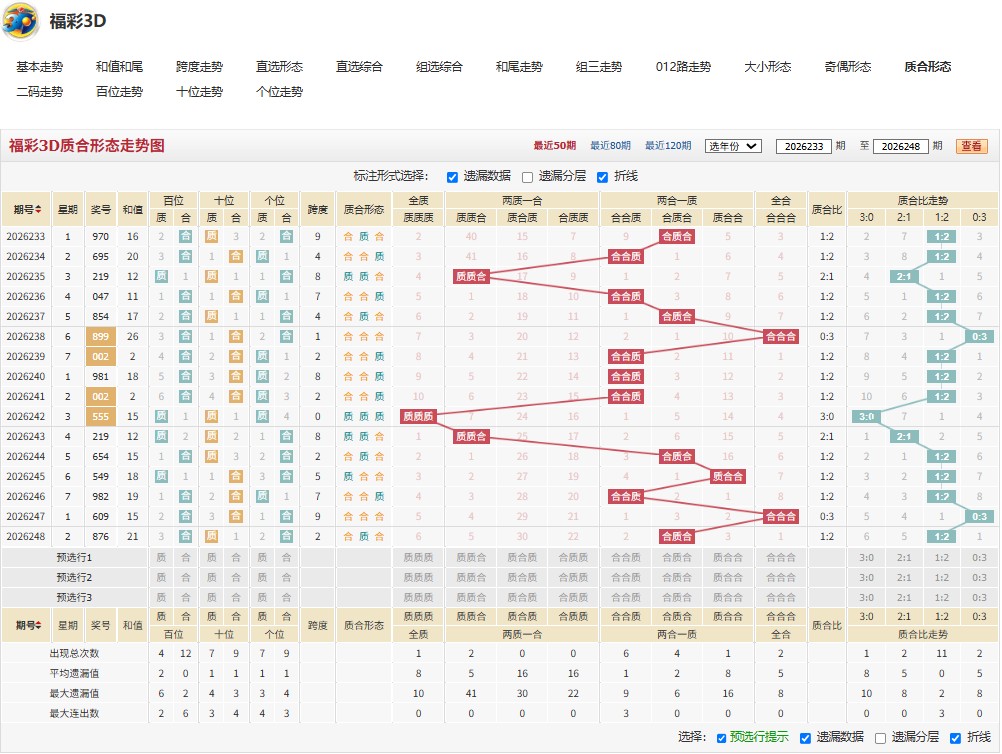This screenshot has height=754, width=1002.
Task: Click 2:1 ratio marker in row 2026243
Action: [904, 436]
